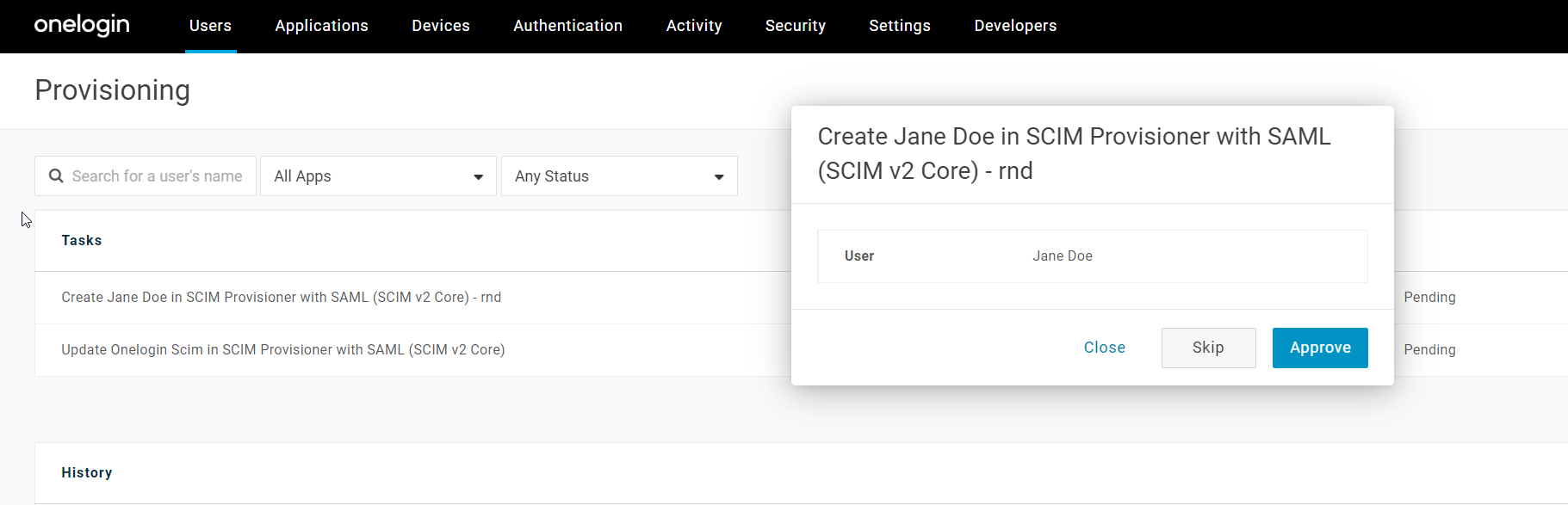Skip the Jane Doe provisioning task

[x=1208, y=348]
